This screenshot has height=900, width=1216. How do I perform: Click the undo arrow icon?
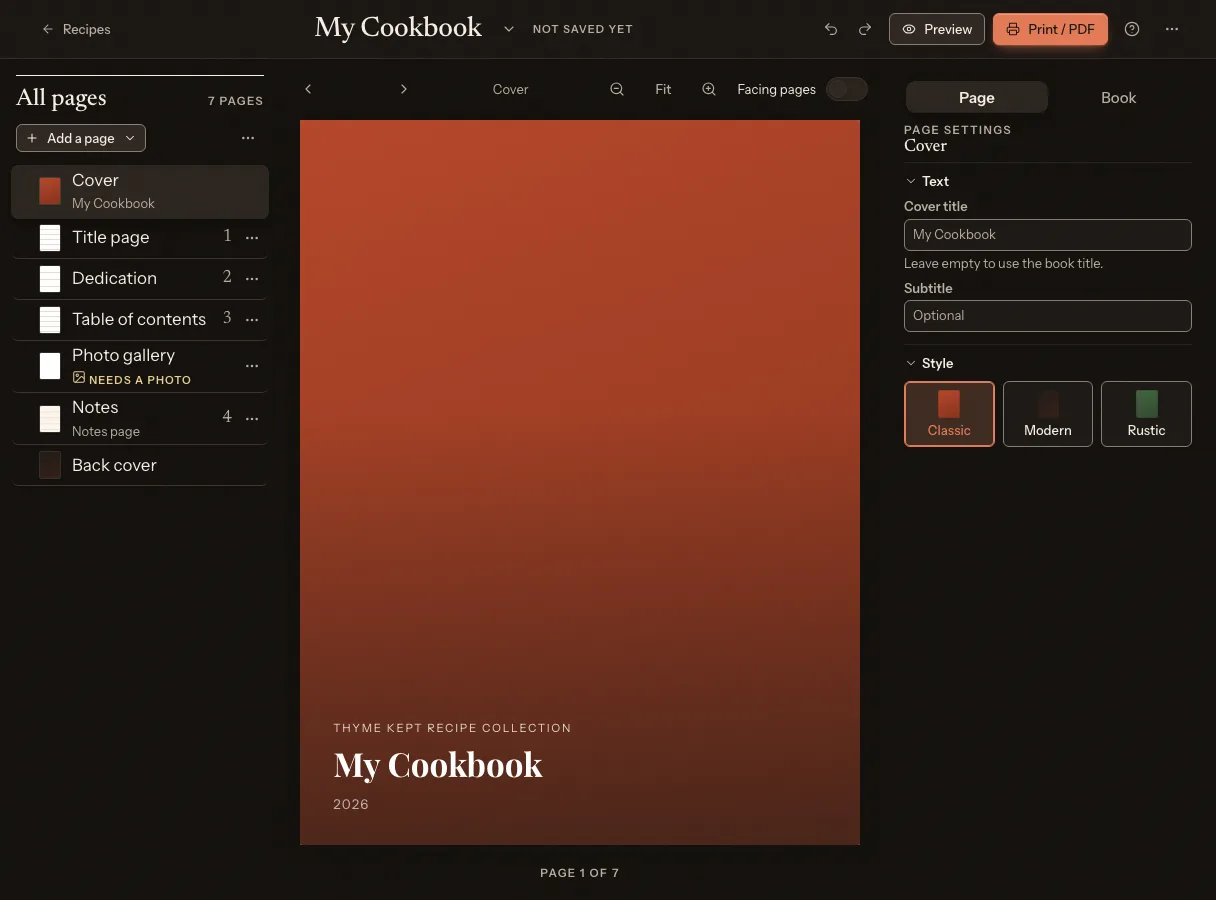pyautogui.click(x=831, y=29)
